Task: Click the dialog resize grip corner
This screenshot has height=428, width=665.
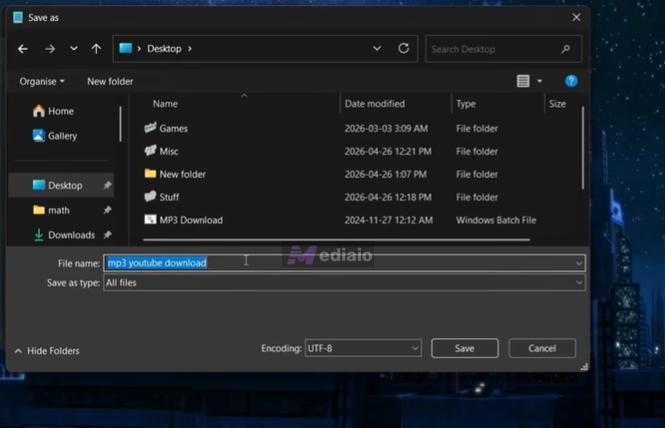Action: click(584, 367)
